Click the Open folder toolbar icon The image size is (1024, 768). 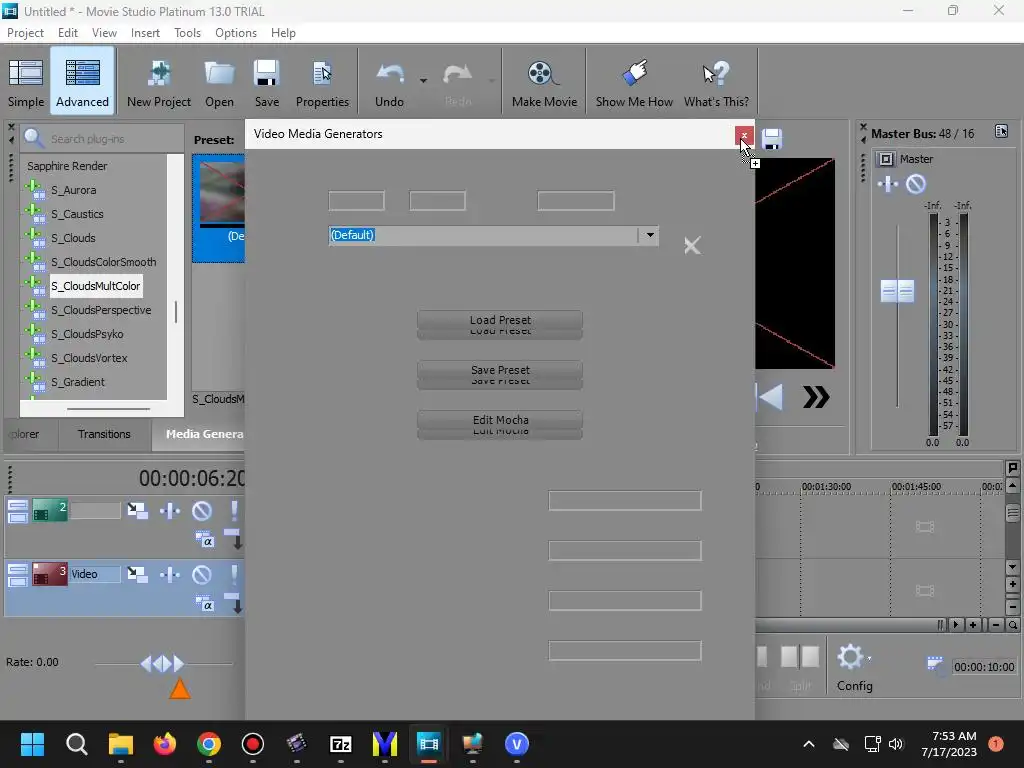click(219, 73)
